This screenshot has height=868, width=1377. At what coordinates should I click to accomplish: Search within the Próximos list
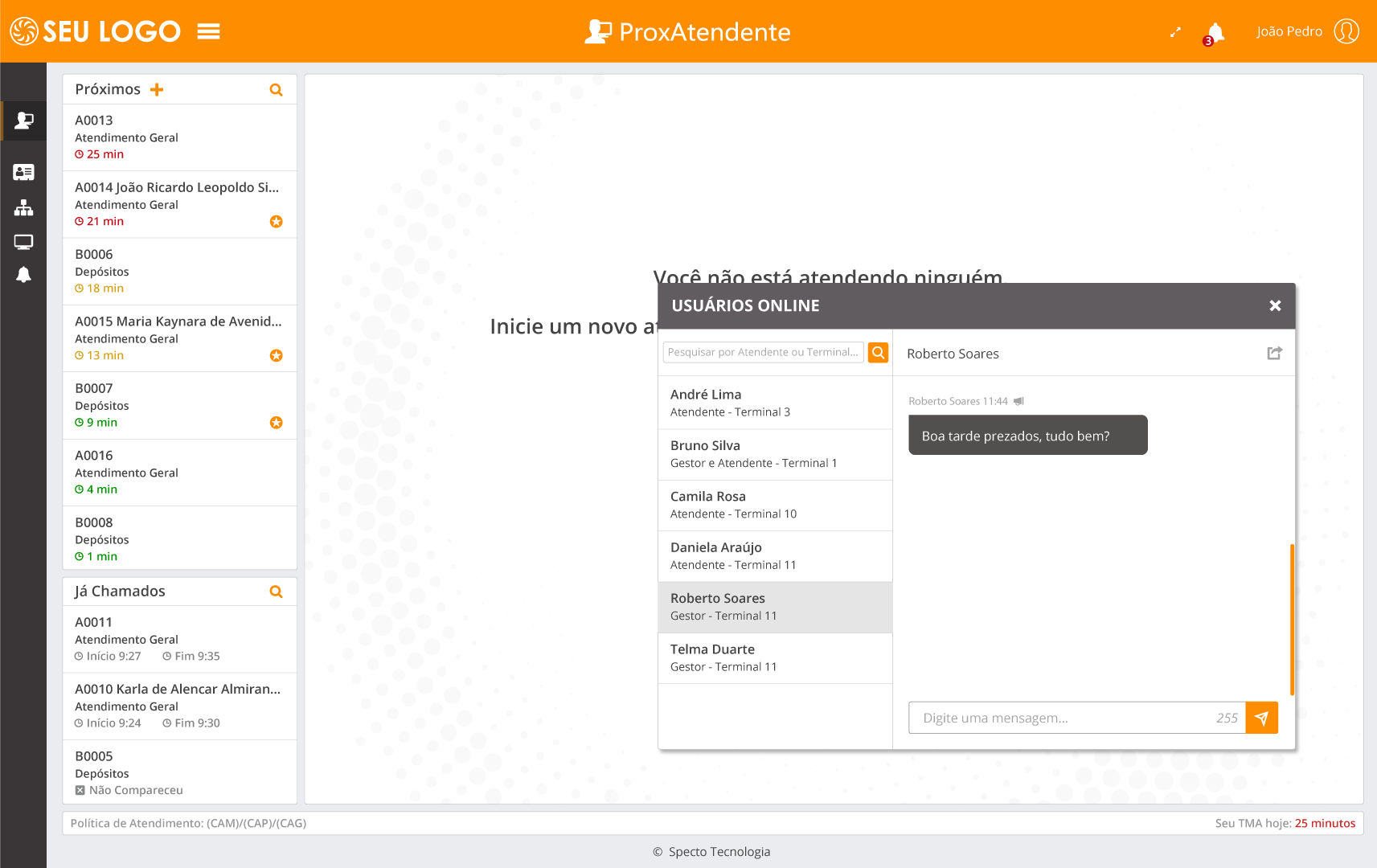pos(276,90)
